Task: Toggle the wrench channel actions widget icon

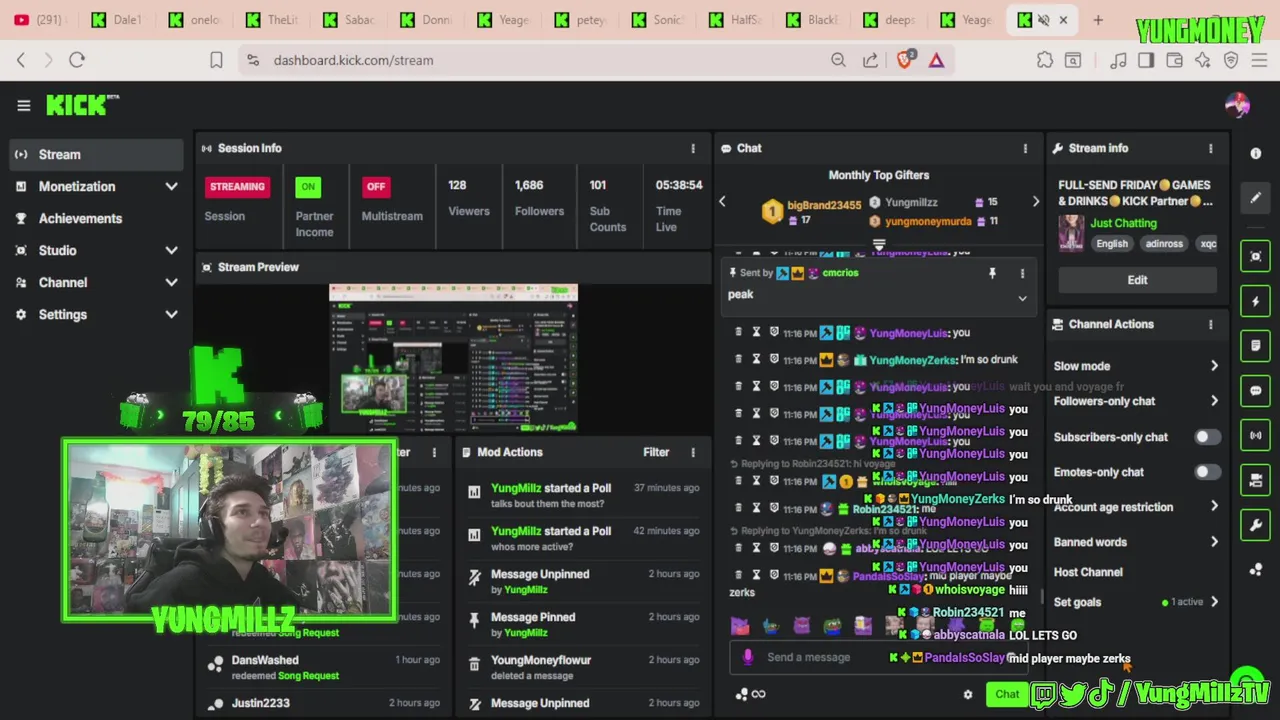Action: 1256,524
